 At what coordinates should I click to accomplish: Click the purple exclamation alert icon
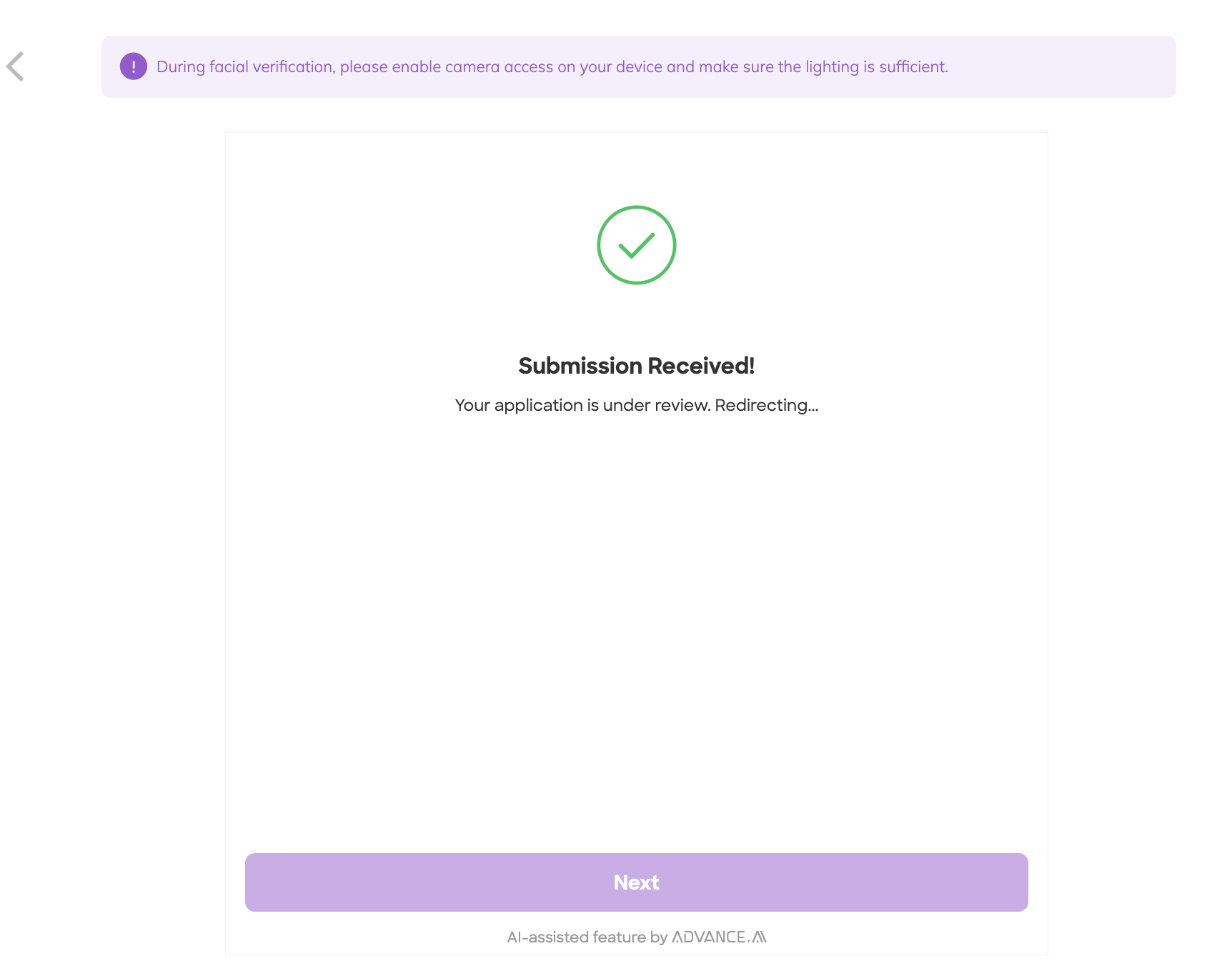[134, 66]
